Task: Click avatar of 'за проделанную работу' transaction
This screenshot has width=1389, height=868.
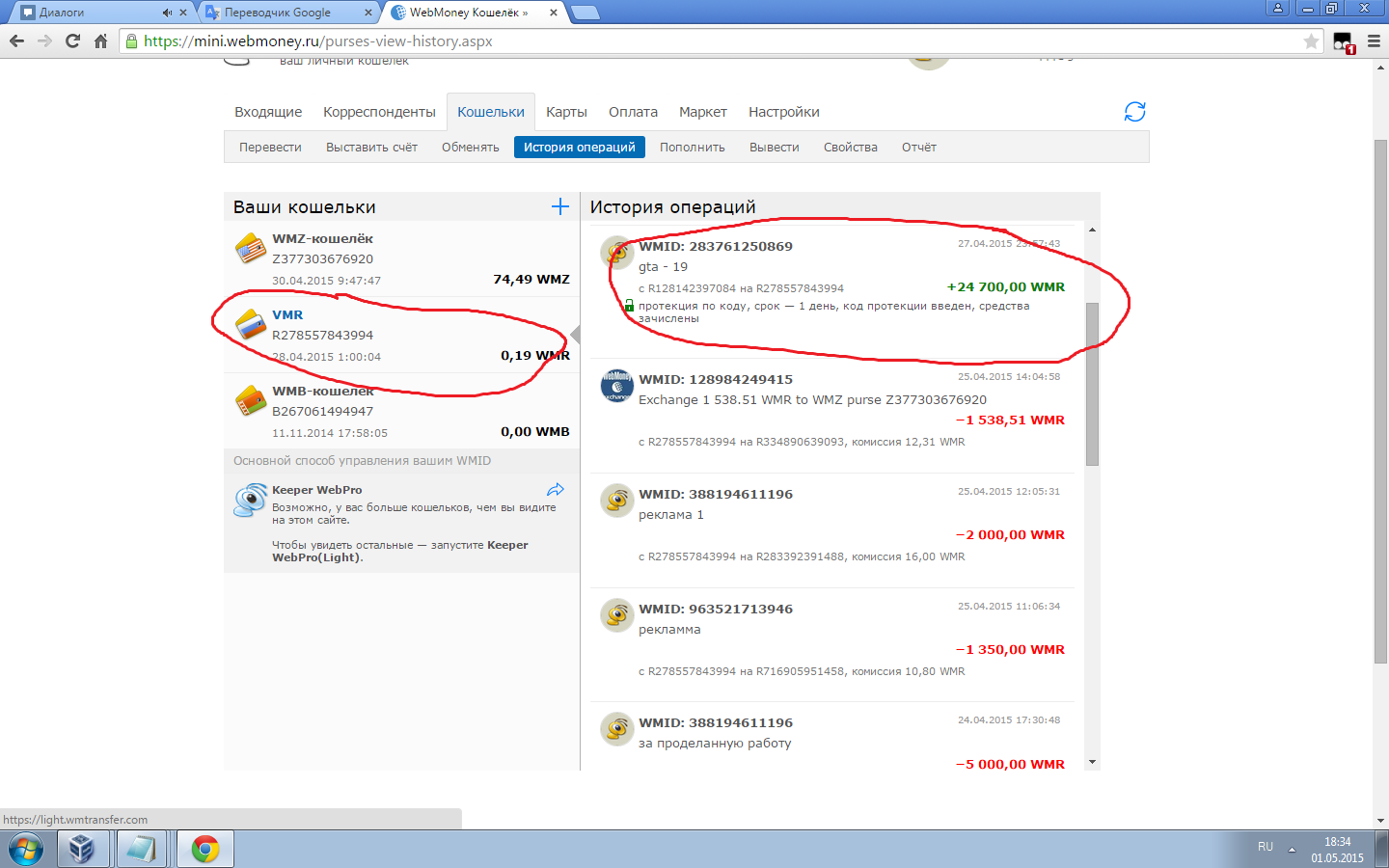Action: point(616,729)
